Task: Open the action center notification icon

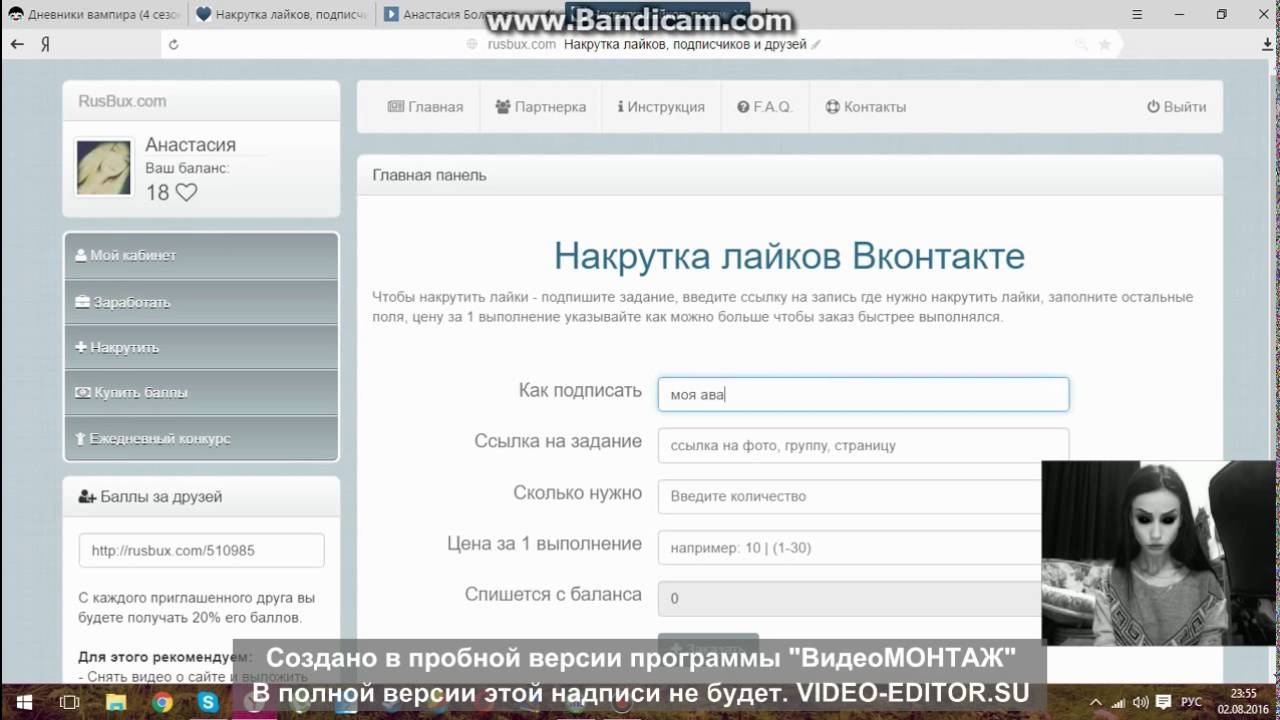Action: click(1163, 702)
